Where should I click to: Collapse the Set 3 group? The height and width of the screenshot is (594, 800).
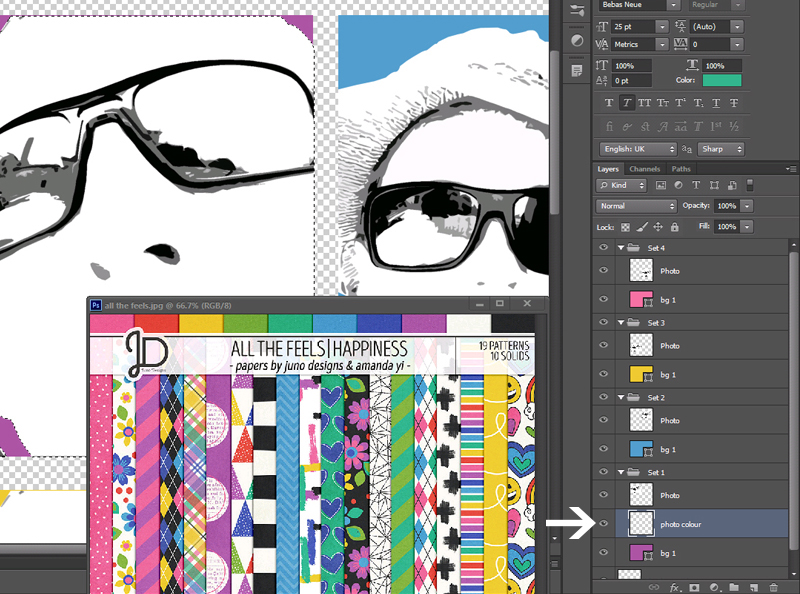click(621, 323)
